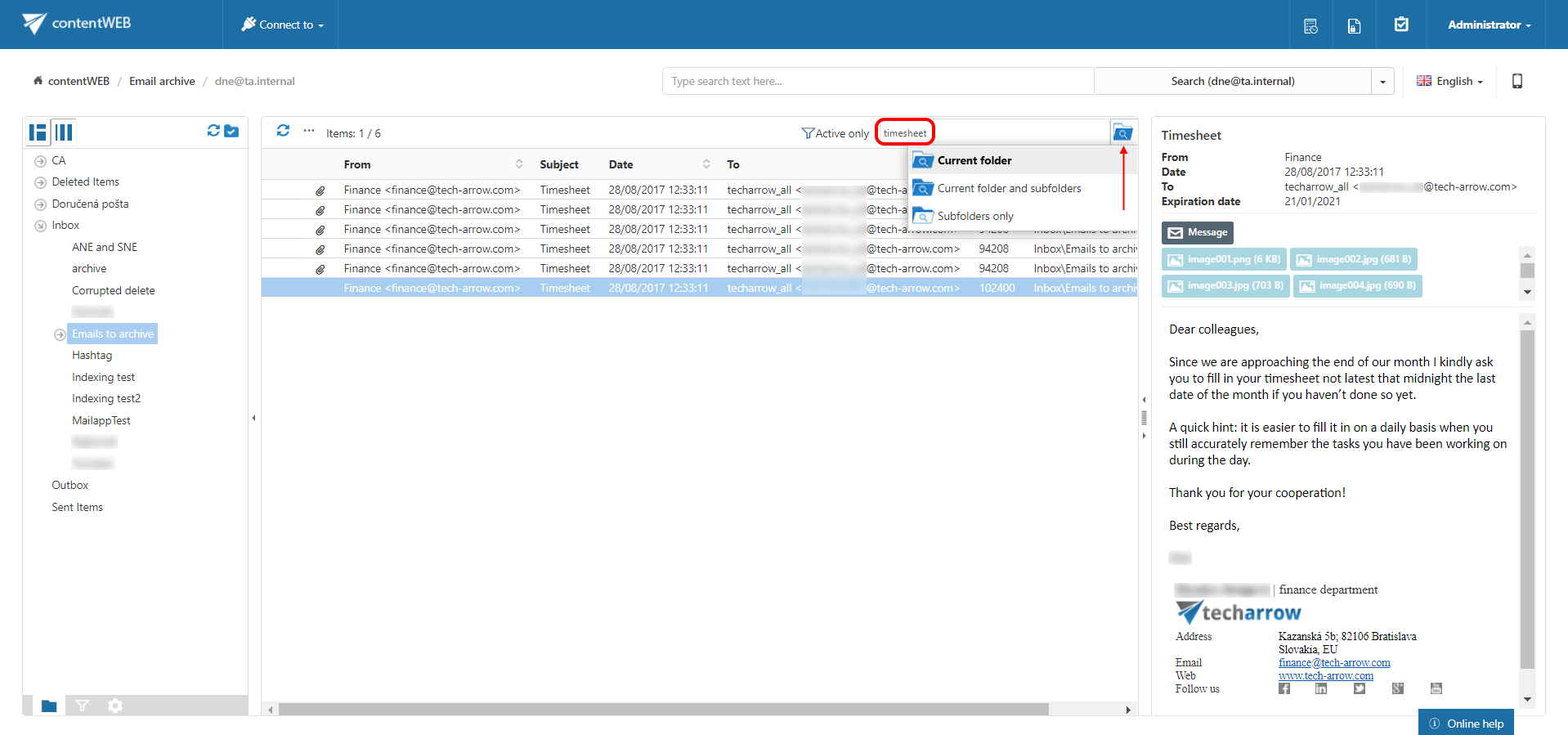The height and width of the screenshot is (735, 1568).
Task: Open attachment image001.png (6 KB)
Action: pyautogui.click(x=1224, y=259)
